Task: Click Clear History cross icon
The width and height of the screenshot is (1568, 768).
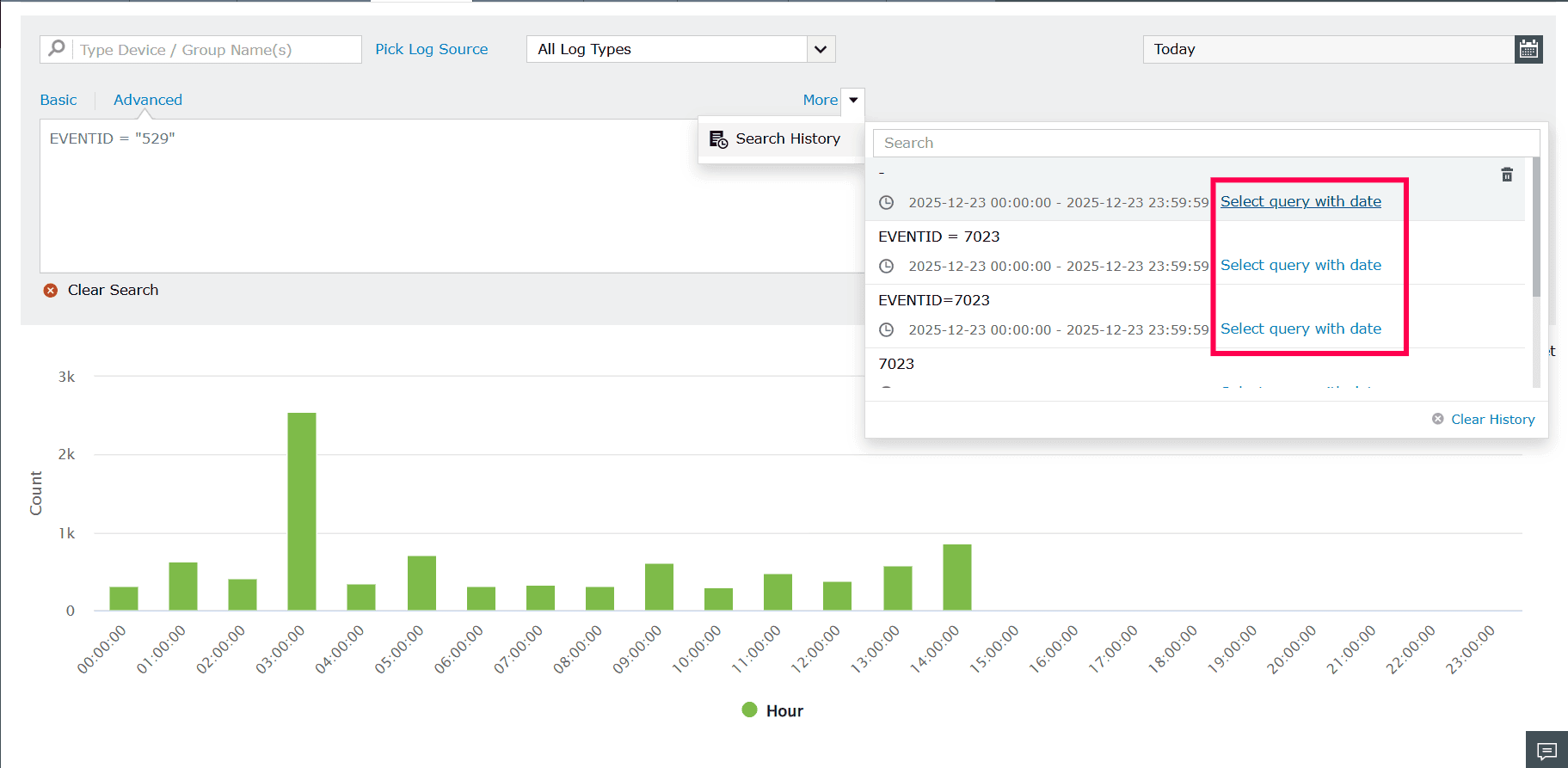Action: pyautogui.click(x=1437, y=419)
